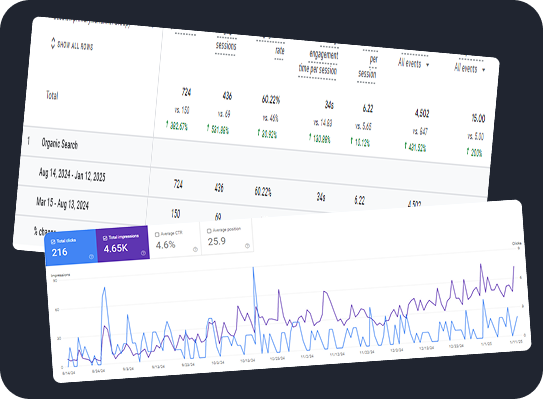This screenshot has width=543, height=399.
Task: Click the rate column header
Action: [x=280, y=51]
